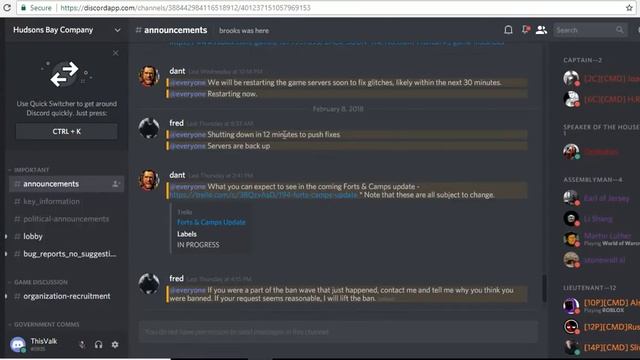Open the Forts & Camps Update embed title
This screenshot has width=640, height=360.
click(211, 222)
